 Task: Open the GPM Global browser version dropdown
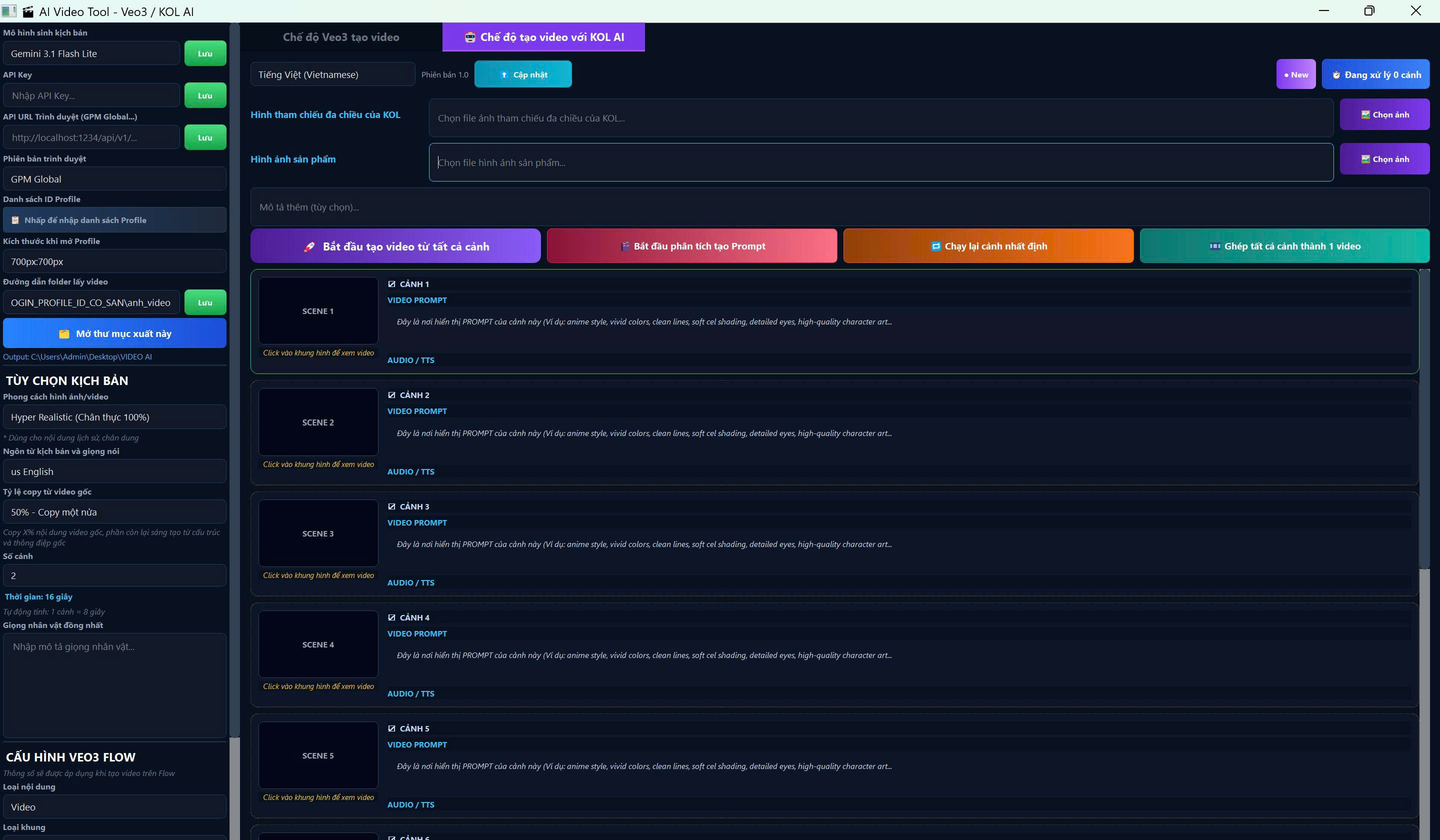coord(114,179)
